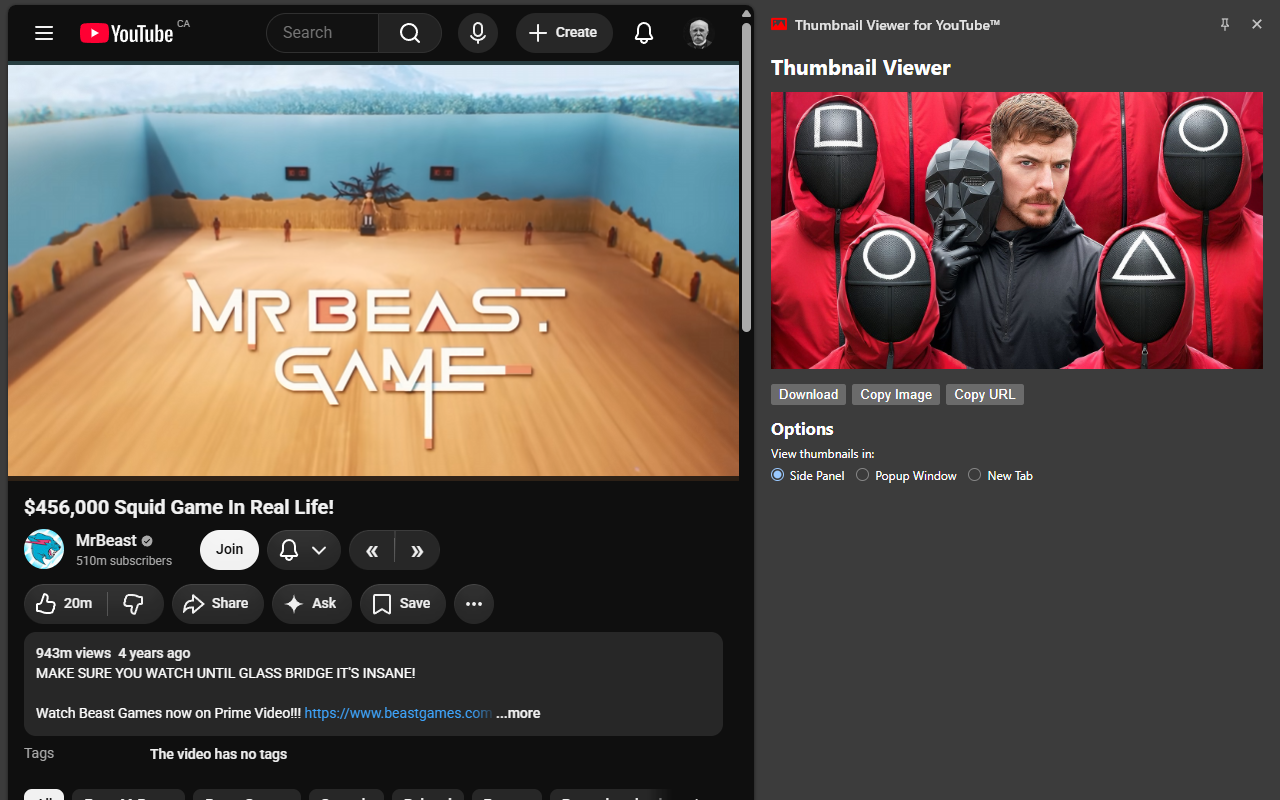Screen dimensions: 1280x800
Task: Focus the YouTube search field
Action: (323, 33)
